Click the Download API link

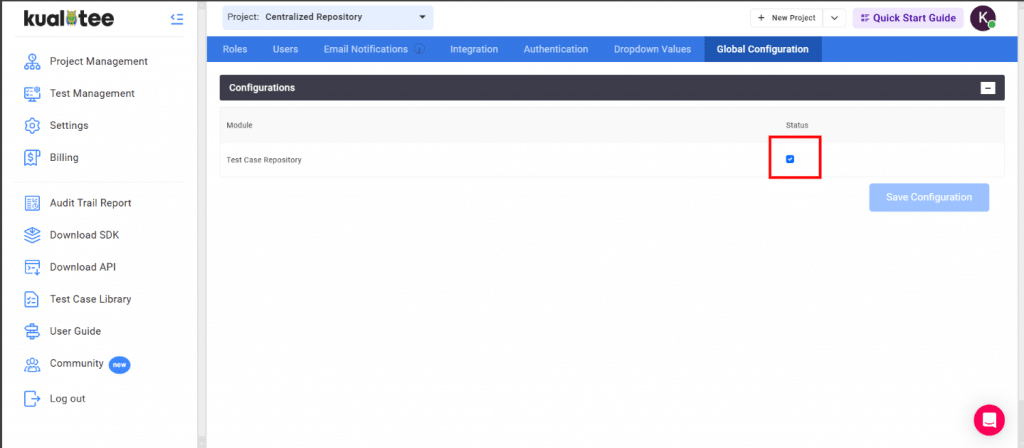[x=83, y=267]
